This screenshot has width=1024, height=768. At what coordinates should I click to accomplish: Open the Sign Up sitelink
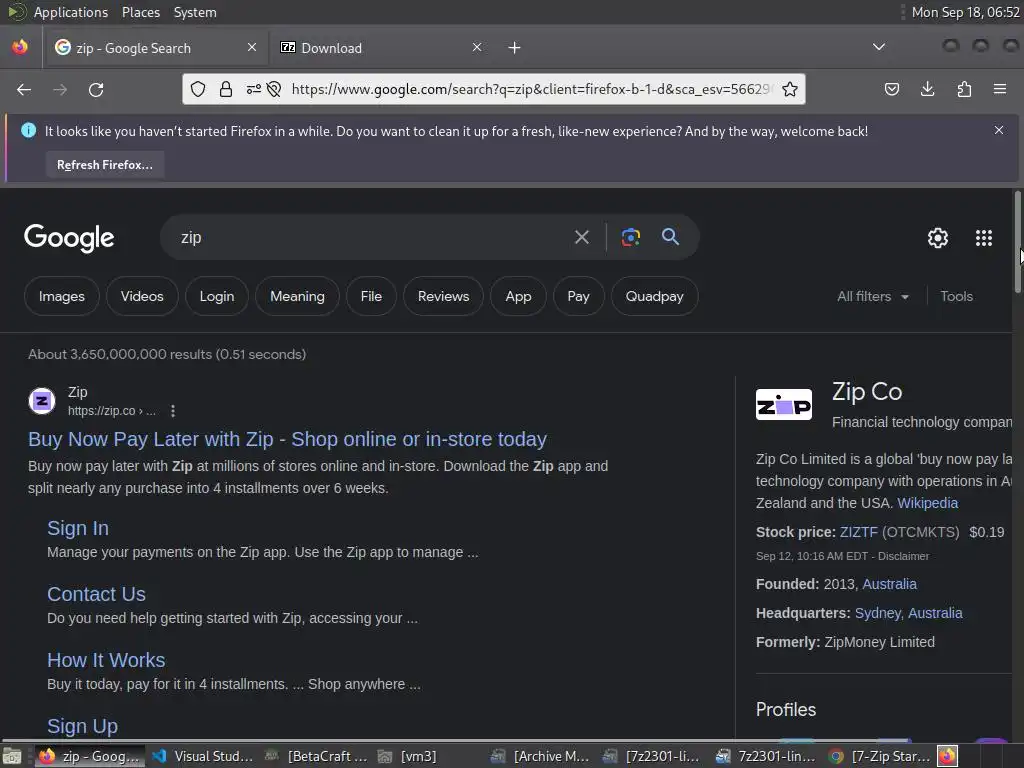click(82, 726)
